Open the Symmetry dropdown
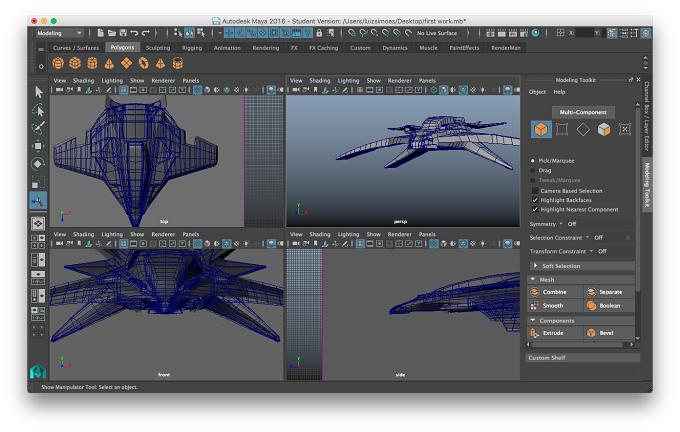Screen dimensions: 680x432 point(561,224)
